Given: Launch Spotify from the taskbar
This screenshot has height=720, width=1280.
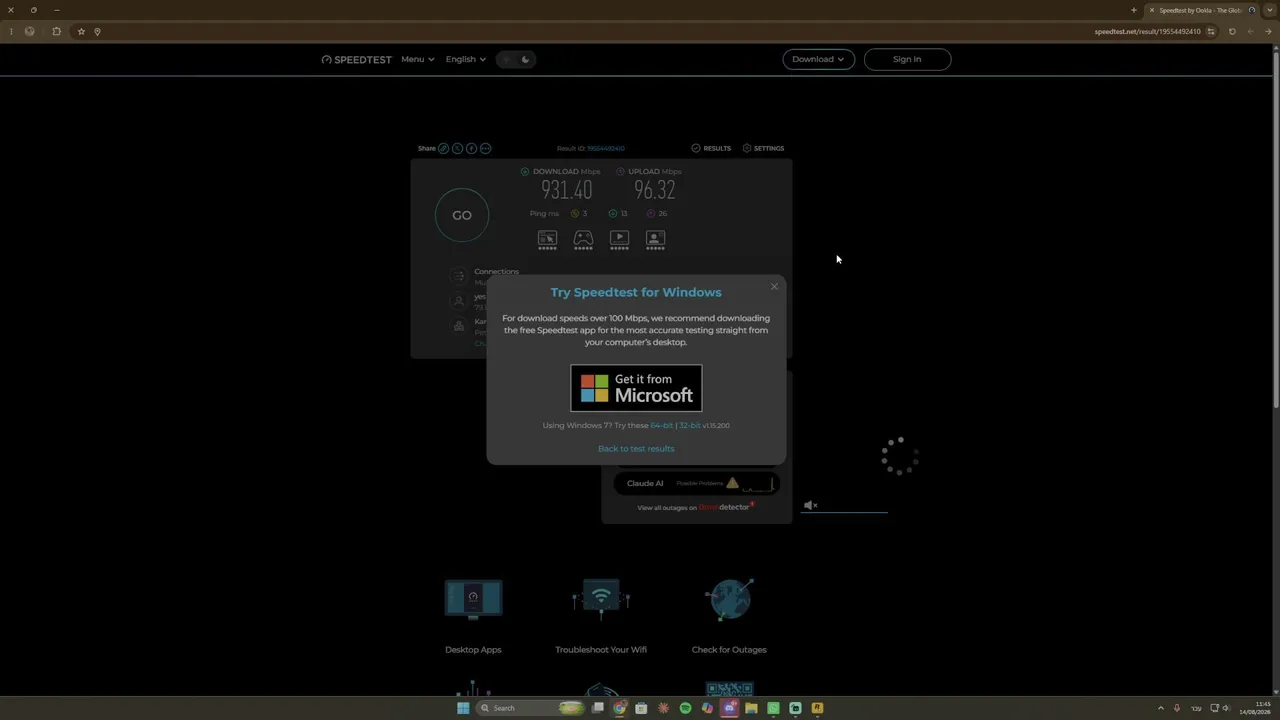Looking at the screenshot, I should (x=685, y=708).
